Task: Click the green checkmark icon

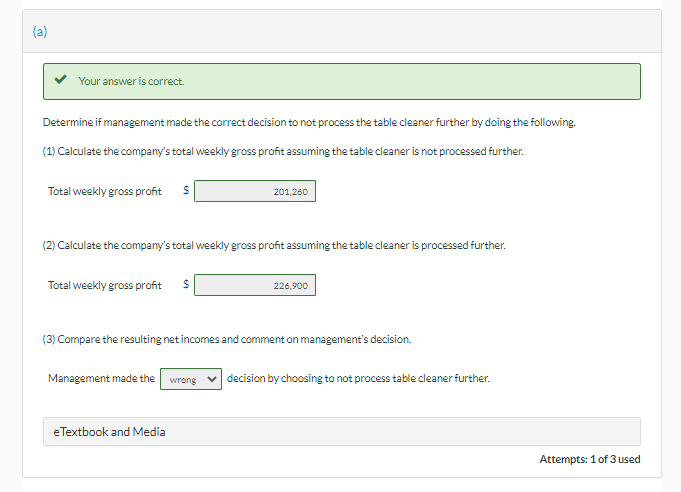Action: coord(60,79)
